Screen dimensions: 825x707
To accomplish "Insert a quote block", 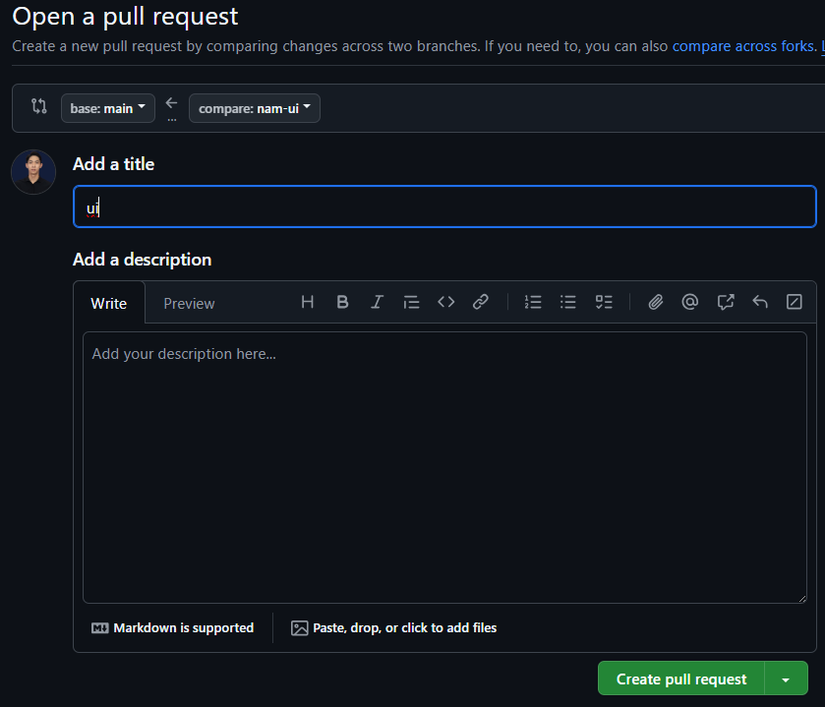I will pos(411,302).
